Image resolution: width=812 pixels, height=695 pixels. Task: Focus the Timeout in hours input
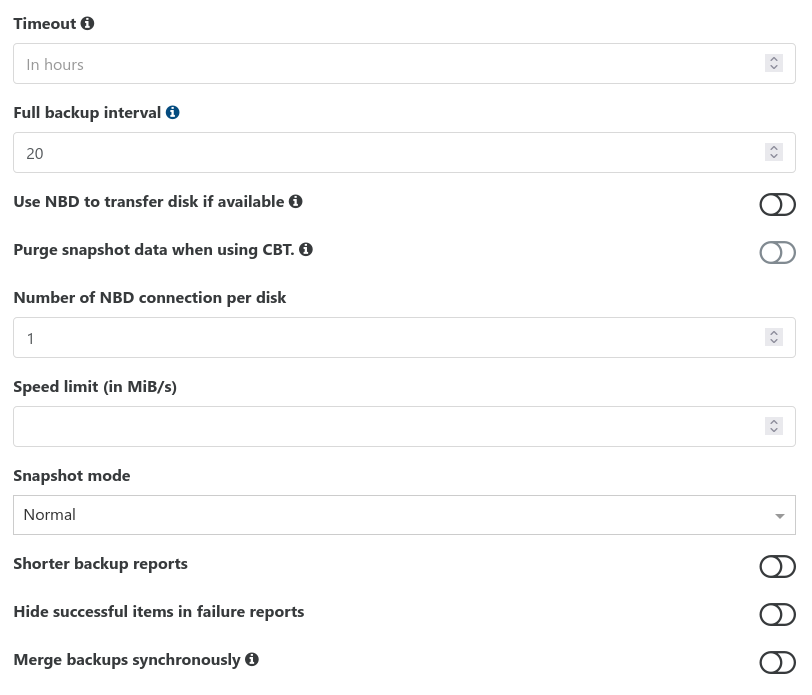[404, 64]
